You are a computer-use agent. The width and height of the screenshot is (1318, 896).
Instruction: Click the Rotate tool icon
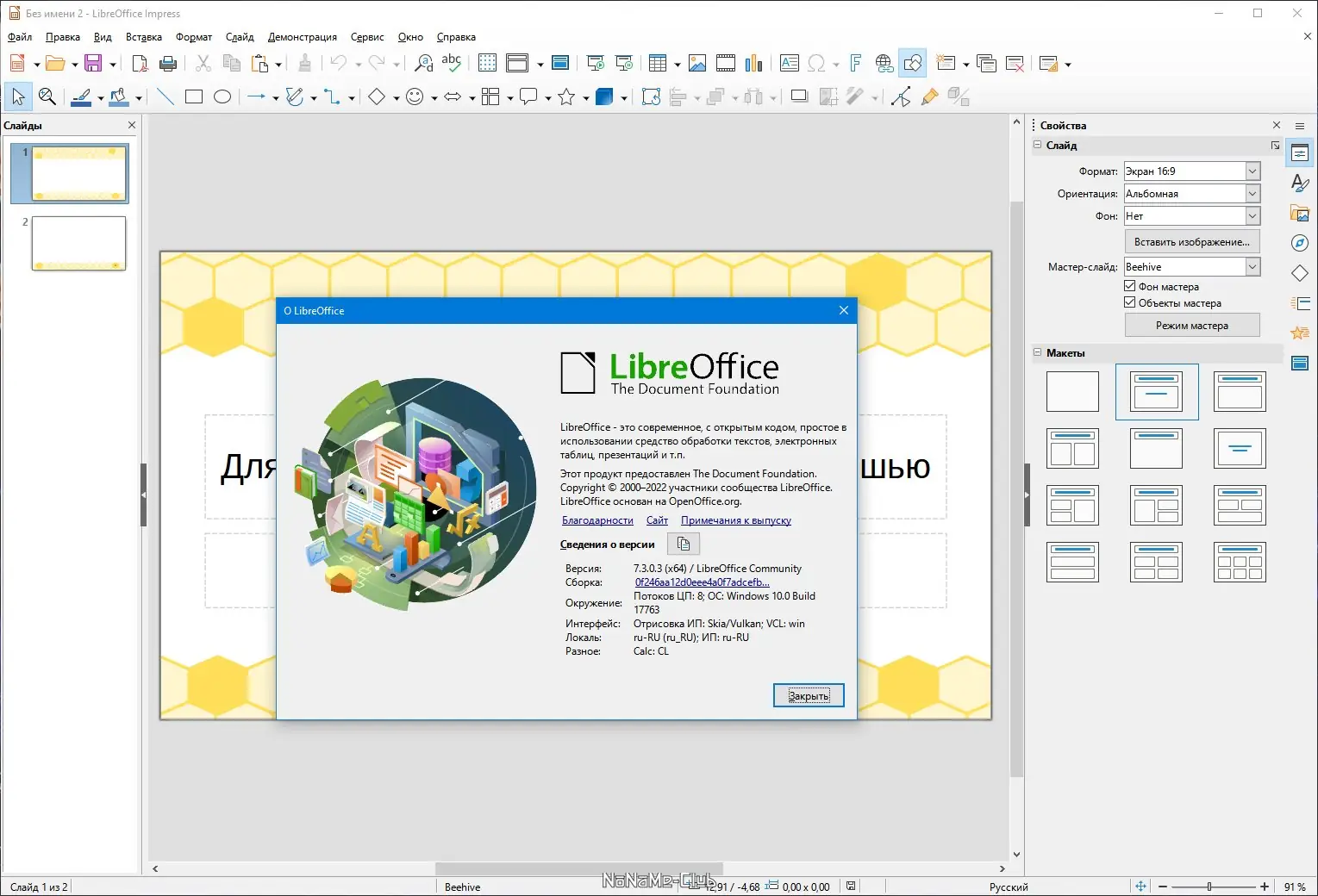(x=651, y=96)
